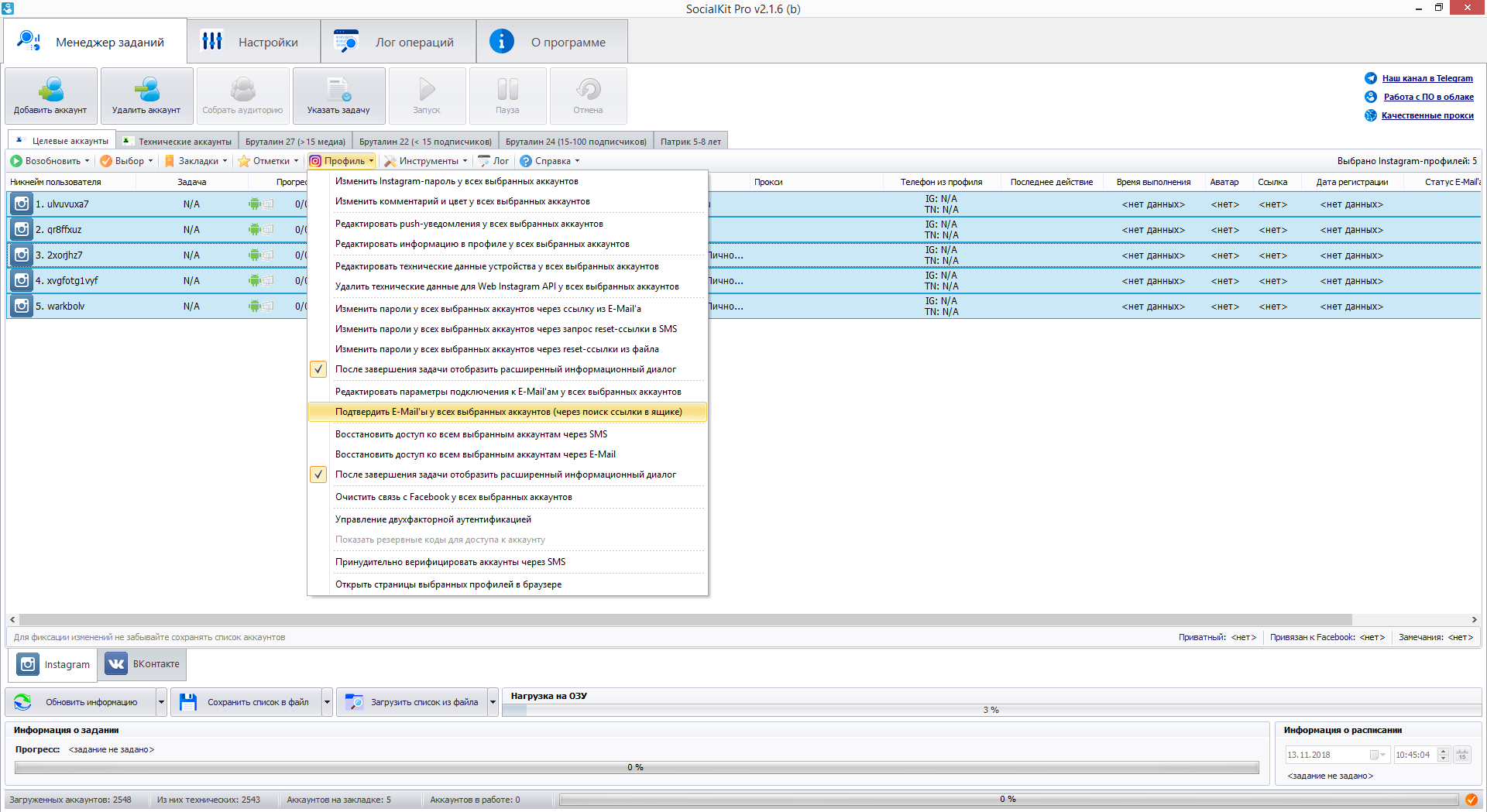Click the save list floppy disk icon
The height and width of the screenshot is (812, 1487).
click(x=188, y=702)
